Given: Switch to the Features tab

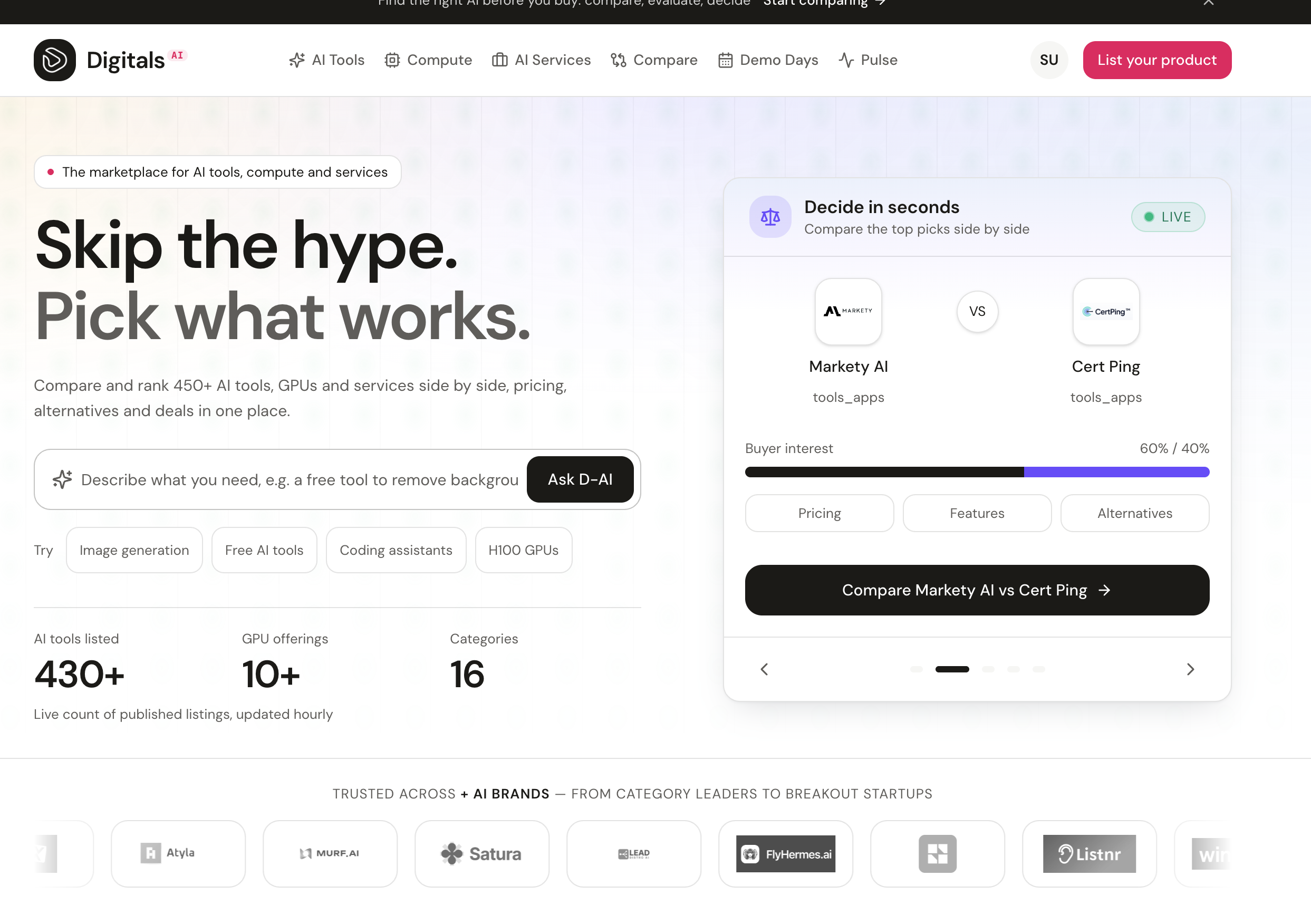Looking at the screenshot, I should (x=977, y=513).
